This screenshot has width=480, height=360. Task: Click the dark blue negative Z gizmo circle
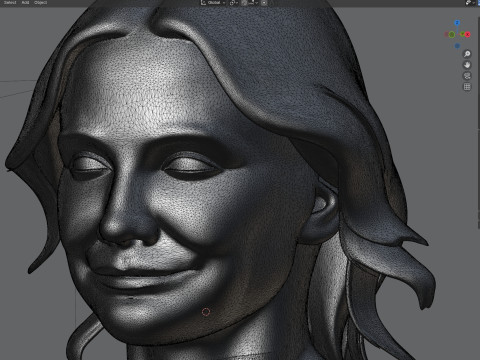pos(457,46)
